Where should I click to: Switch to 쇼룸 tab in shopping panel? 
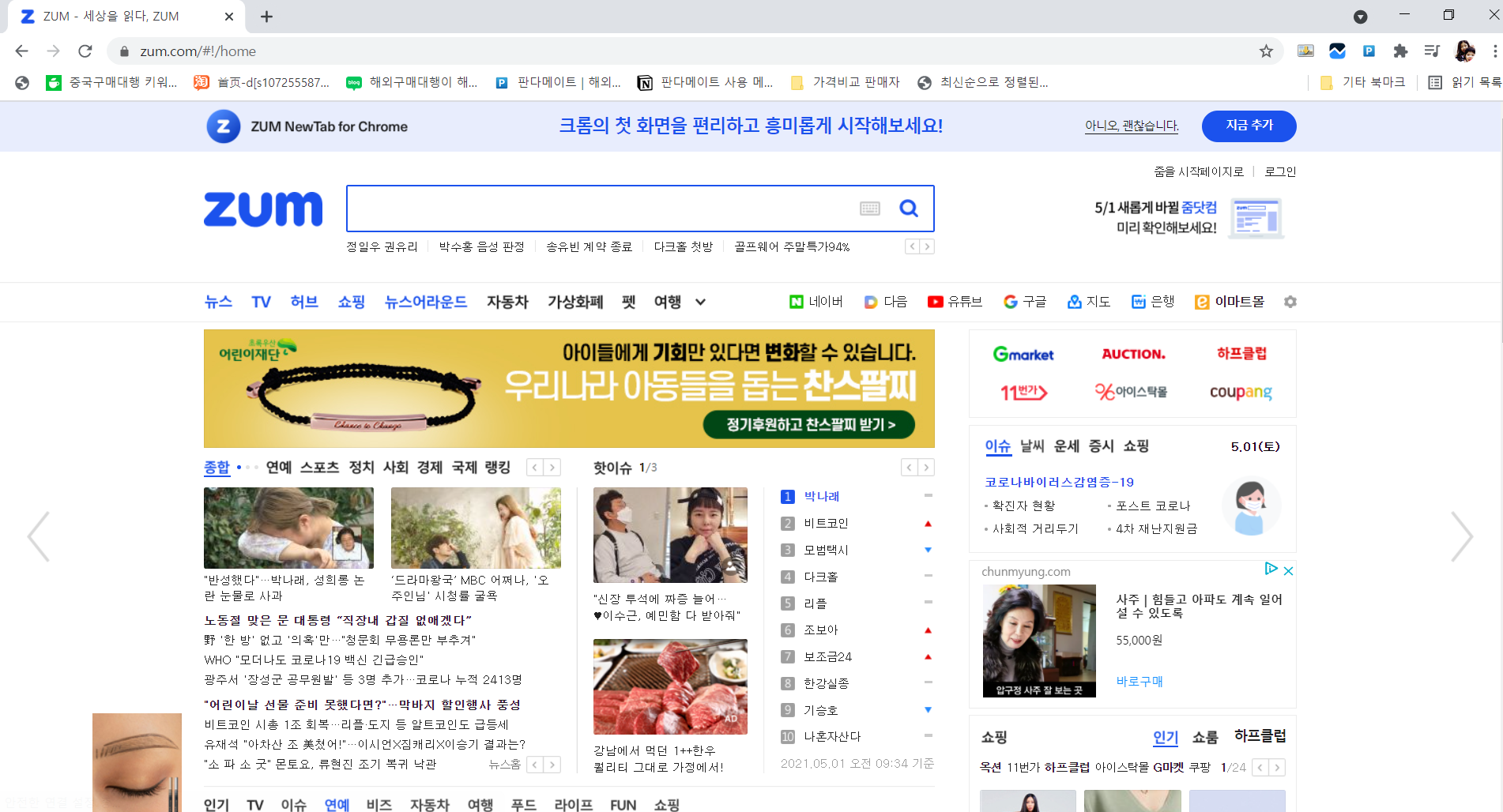(x=1205, y=737)
